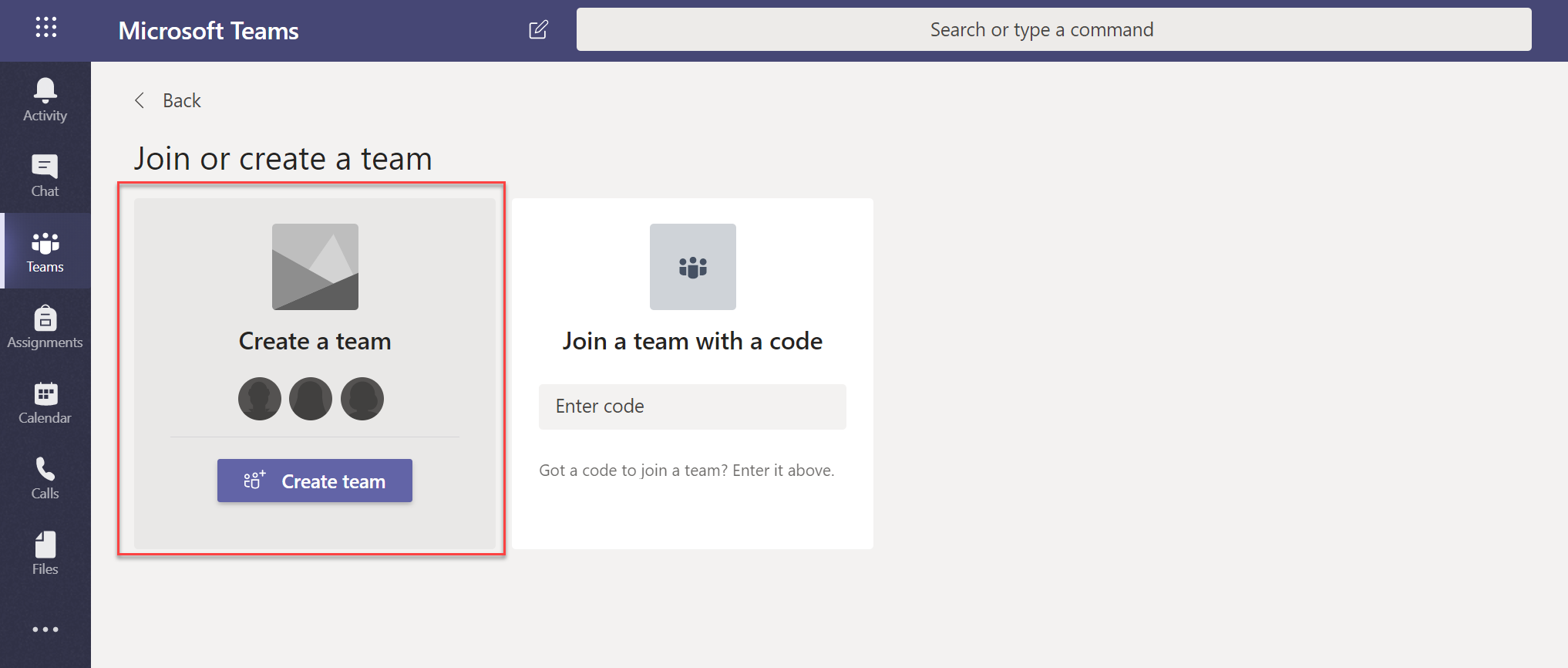Open the Calendar sidebar icon
This screenshot has width=1568, height=668.
point(45,403)
